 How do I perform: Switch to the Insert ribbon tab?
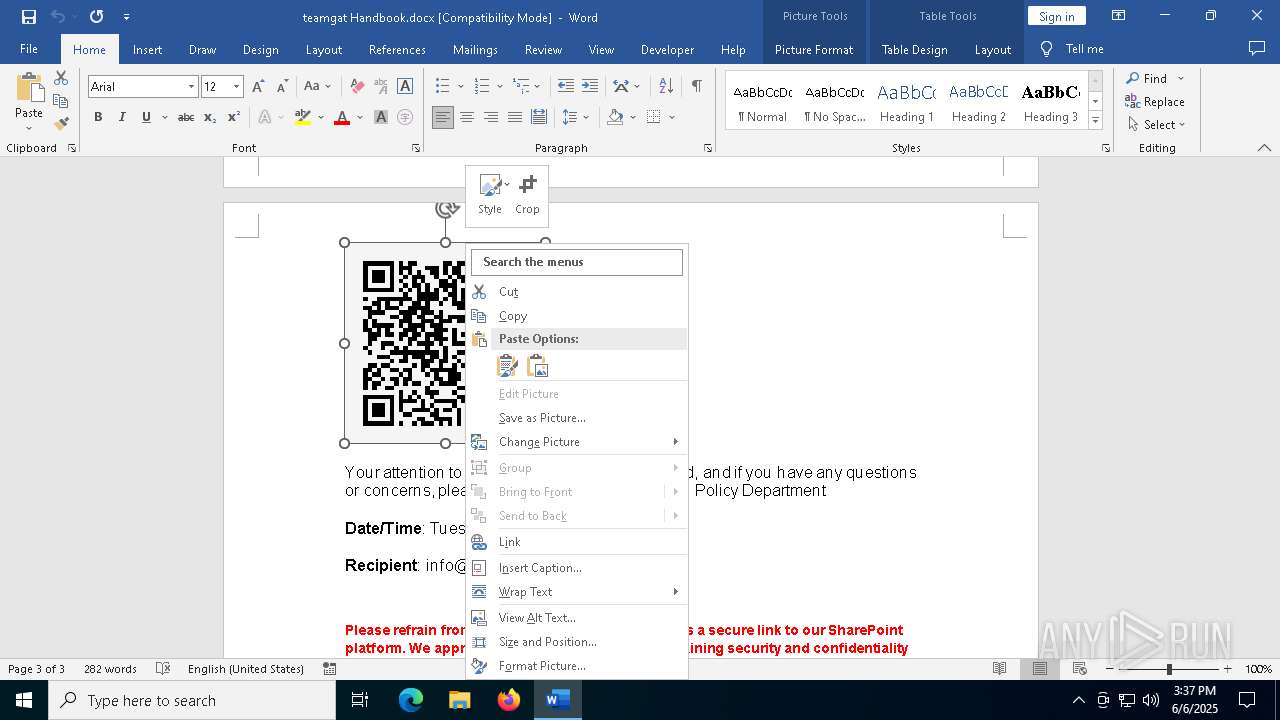coord(147,49)
